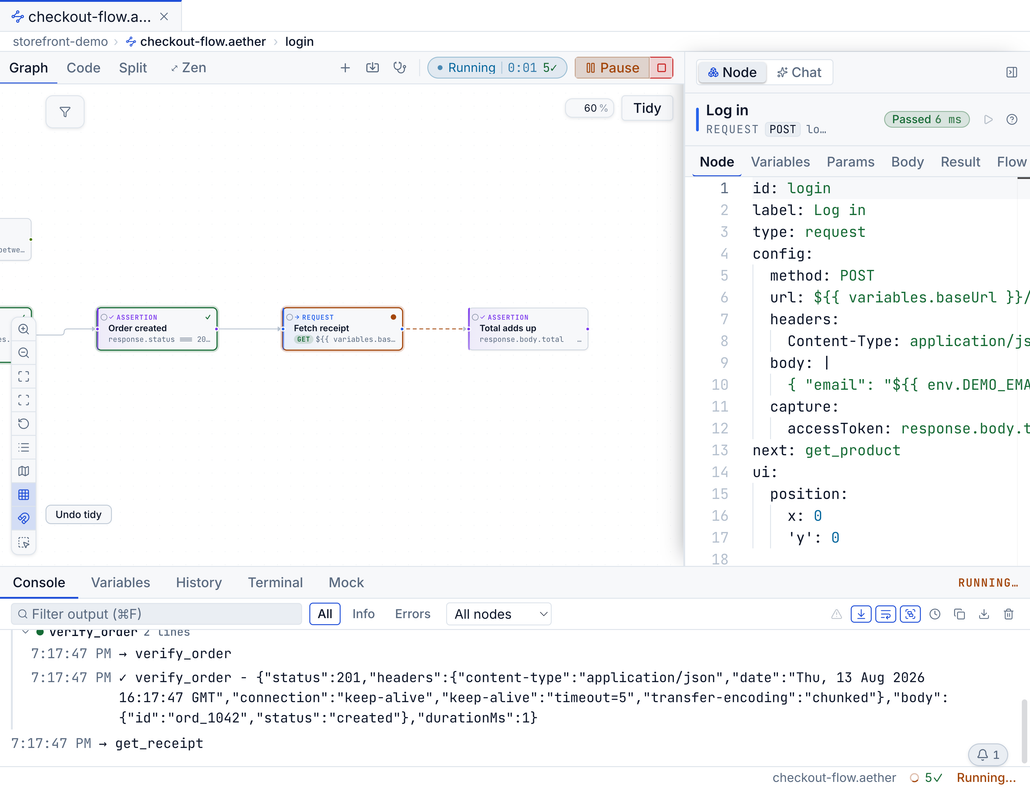Select the Info log level filter
Image resolution: width=1030 pixels, height=788 pixels.
pos(363,614)
